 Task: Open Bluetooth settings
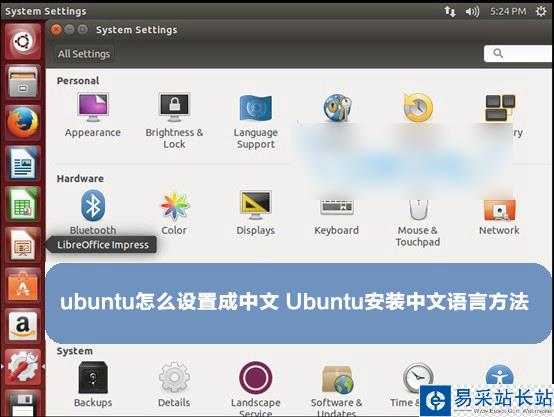tap(93, 212)
